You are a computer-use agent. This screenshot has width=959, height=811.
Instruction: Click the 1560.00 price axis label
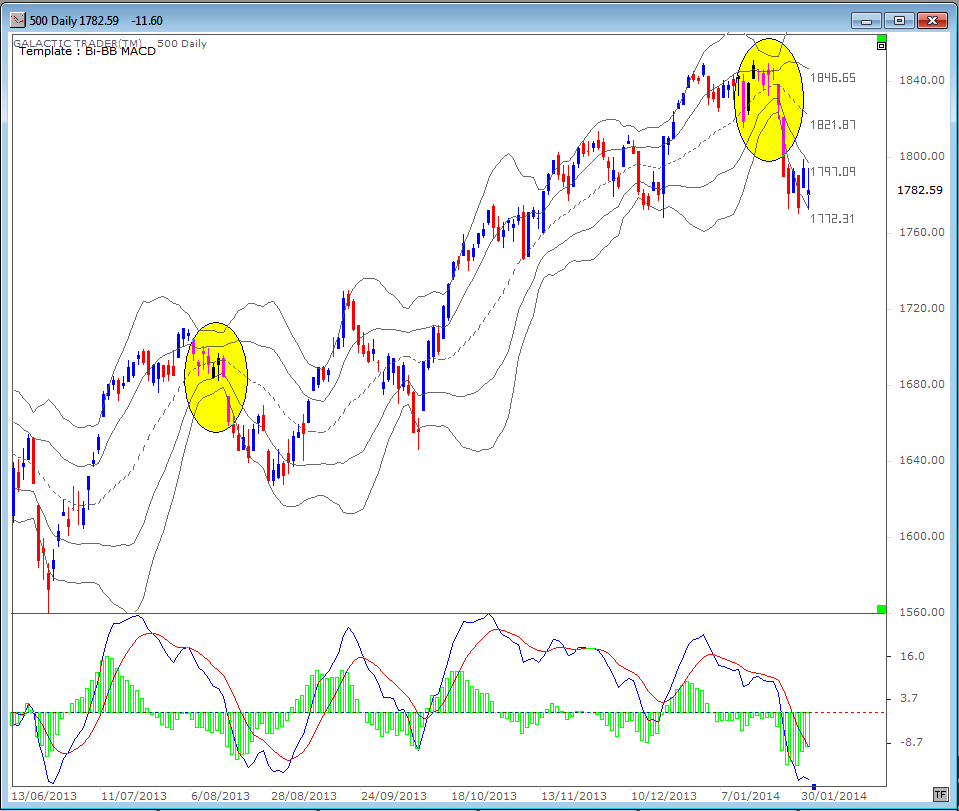coord(921,612)
